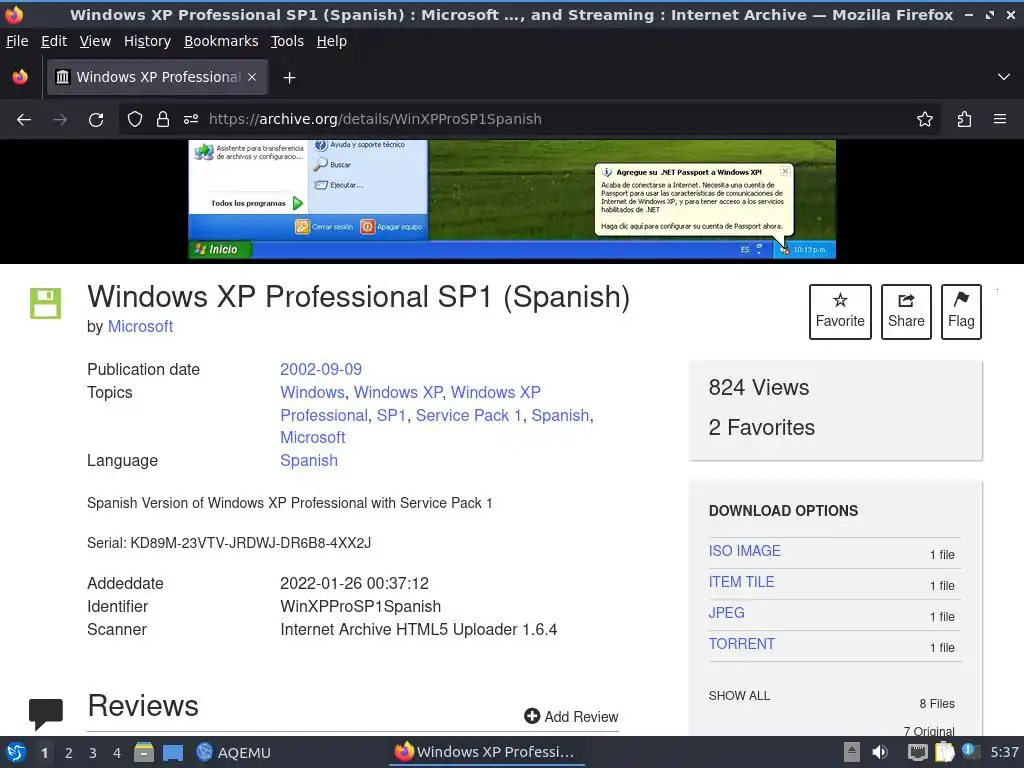Viewport: 1024px width, 768px height.
Task: Click publication date 2002-09-09 link
Action: click(x=321, y=370)
